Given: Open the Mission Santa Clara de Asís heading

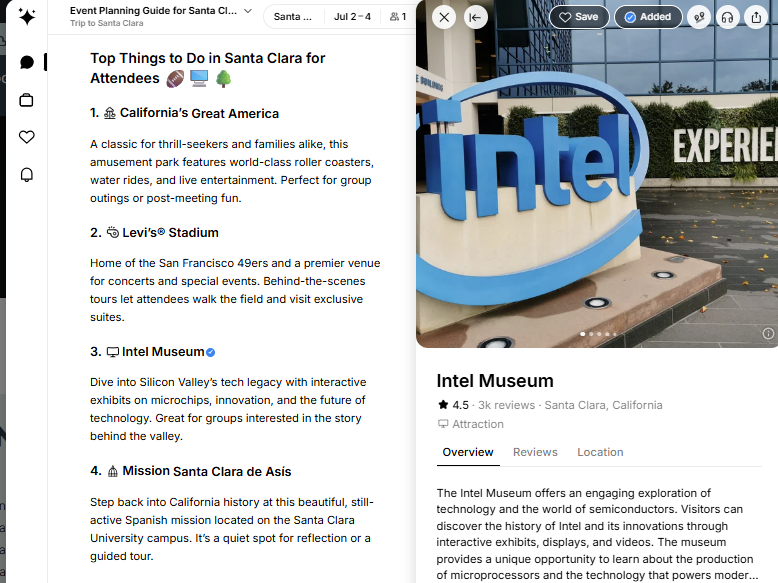Looking at the screenshot, I should [207, 471].
